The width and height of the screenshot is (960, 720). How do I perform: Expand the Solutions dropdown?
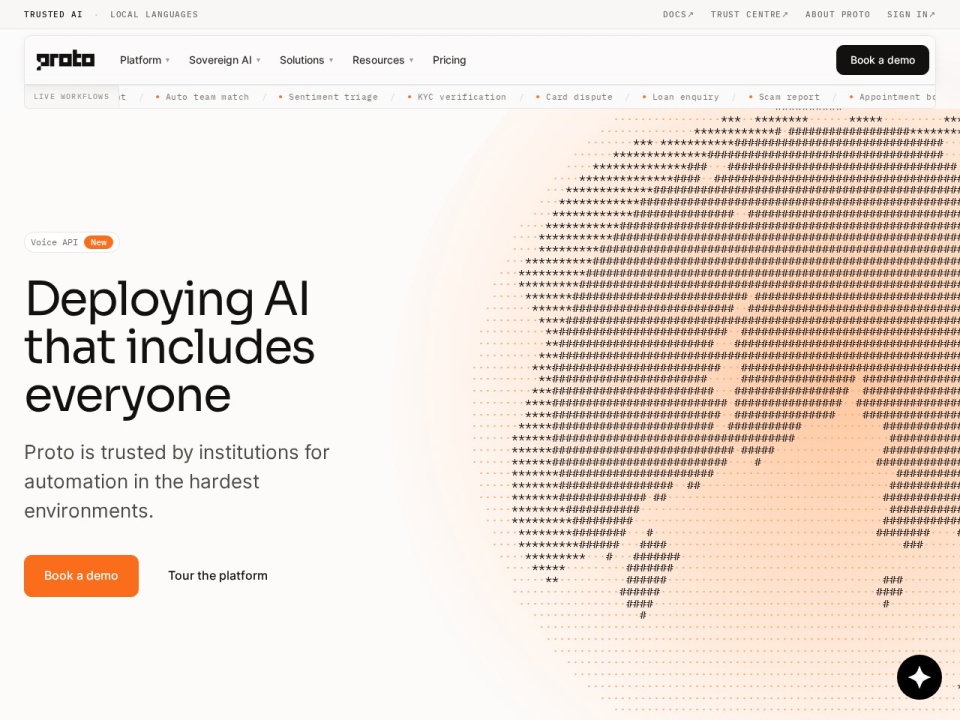306,60
